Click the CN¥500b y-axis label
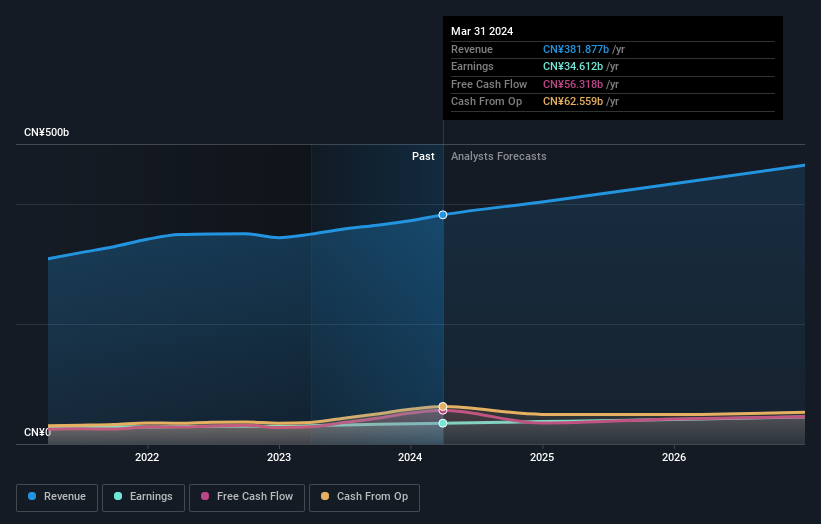Screen dimensions: 821x524 click(47, 132)
